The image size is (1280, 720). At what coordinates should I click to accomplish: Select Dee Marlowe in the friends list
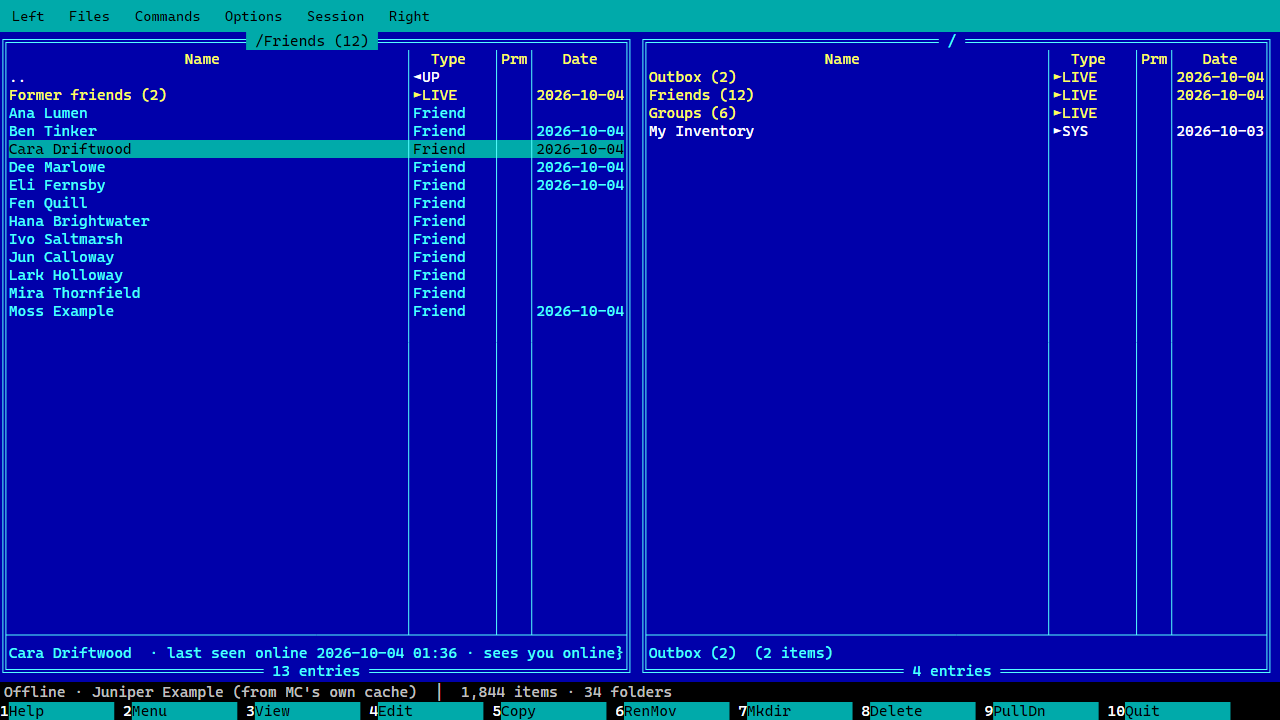pyautogui.click(x=316, y=167)
